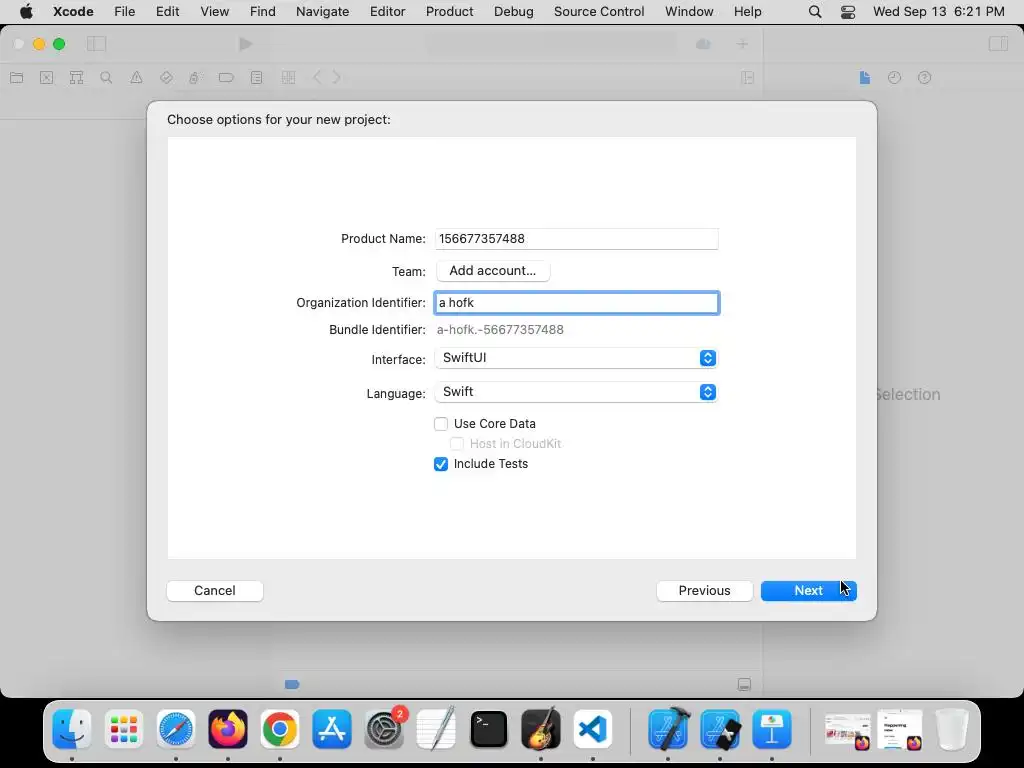Open Terminal from the Dock
Screen dimensions: 1024x768
[x=488, y=729]
